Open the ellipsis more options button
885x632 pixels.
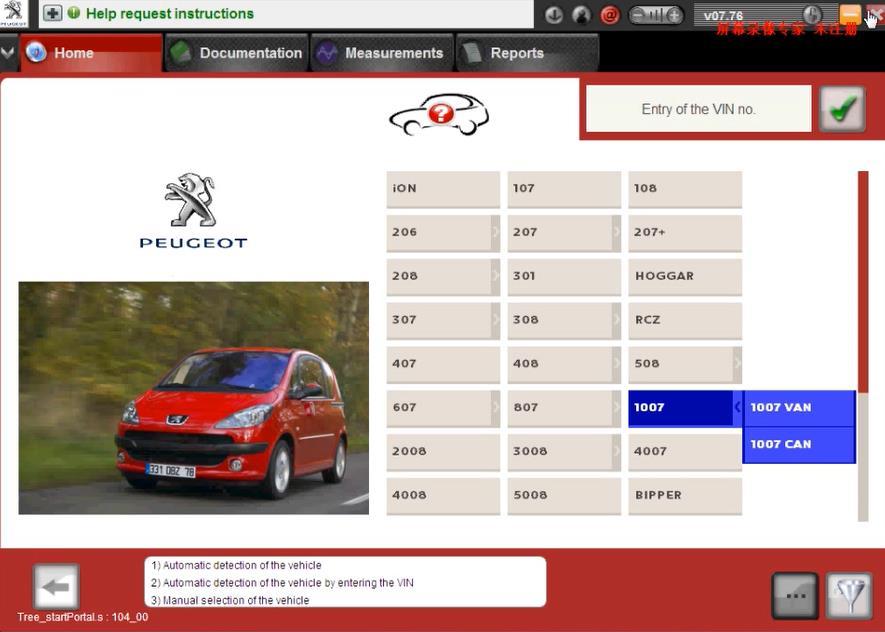[795, 595]
